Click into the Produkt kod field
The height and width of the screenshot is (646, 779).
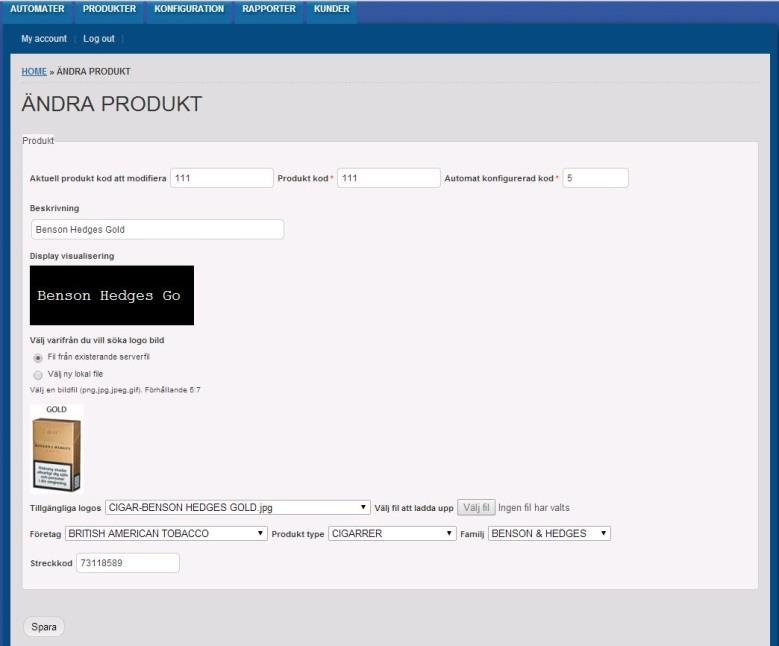tap(389, 178)
